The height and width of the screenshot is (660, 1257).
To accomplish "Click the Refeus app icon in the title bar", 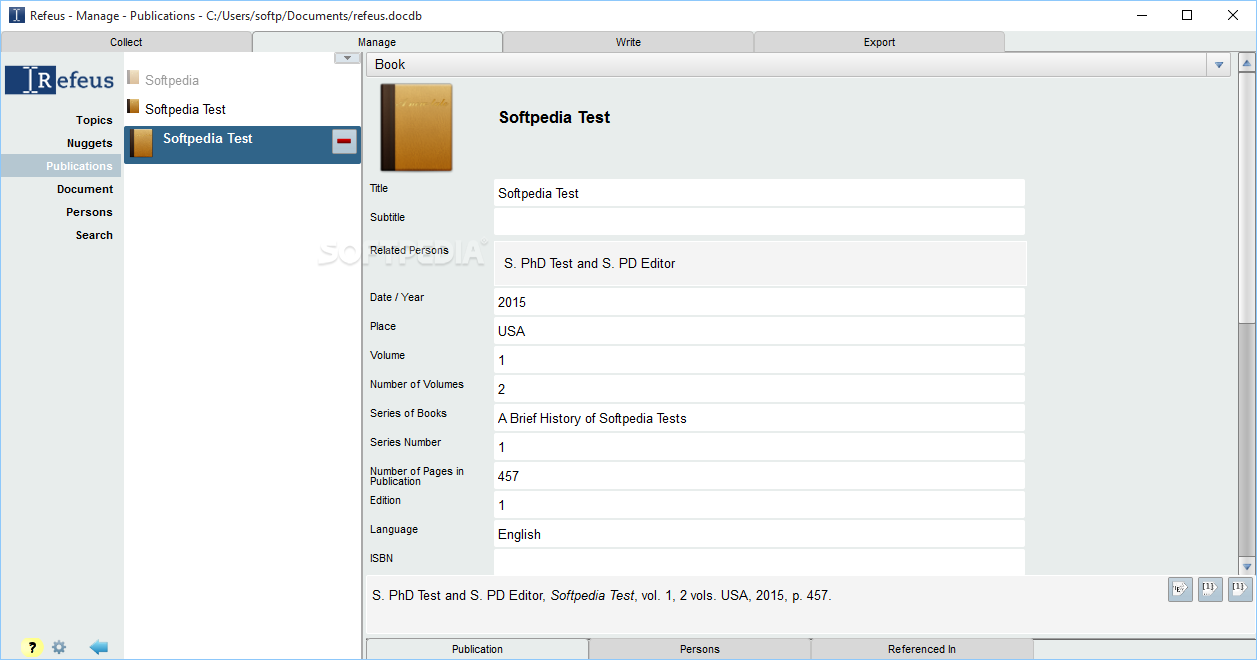I will [x=17, y=15].
